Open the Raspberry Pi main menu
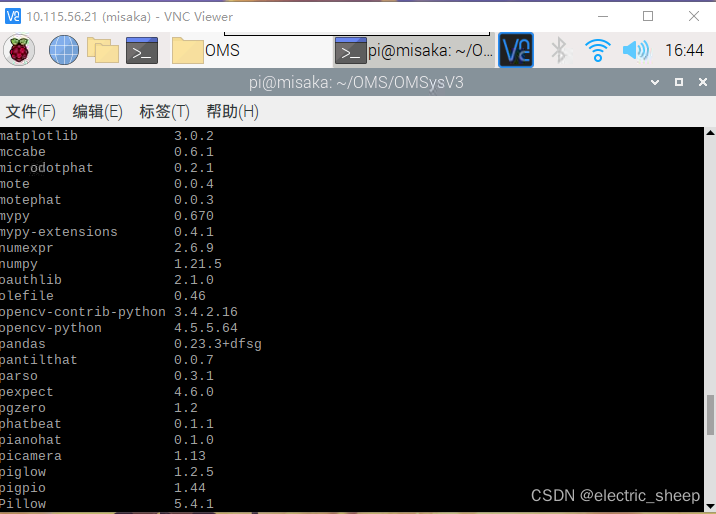 (x=19, y=50)
